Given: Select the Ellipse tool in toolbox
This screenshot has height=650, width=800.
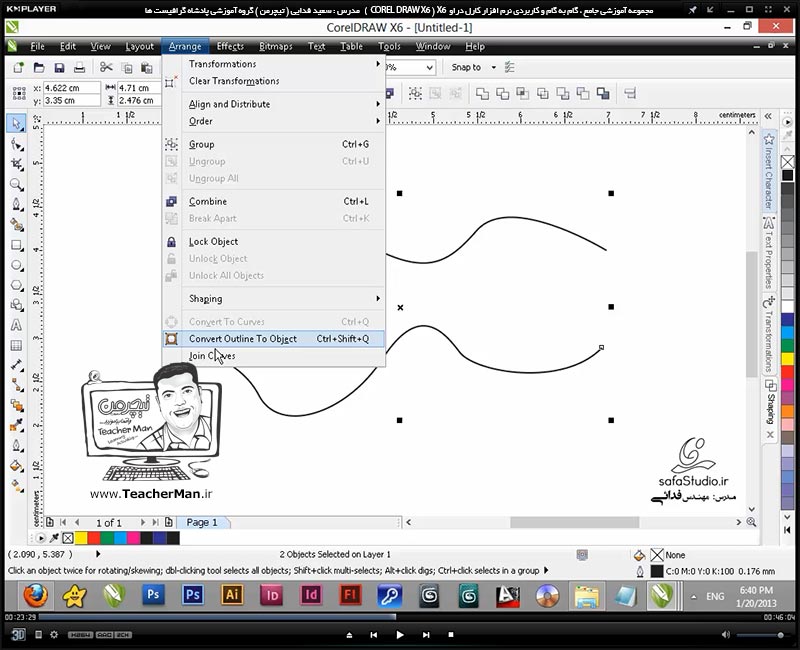Looking at the screenshot, I should click(x=16, y=265).
